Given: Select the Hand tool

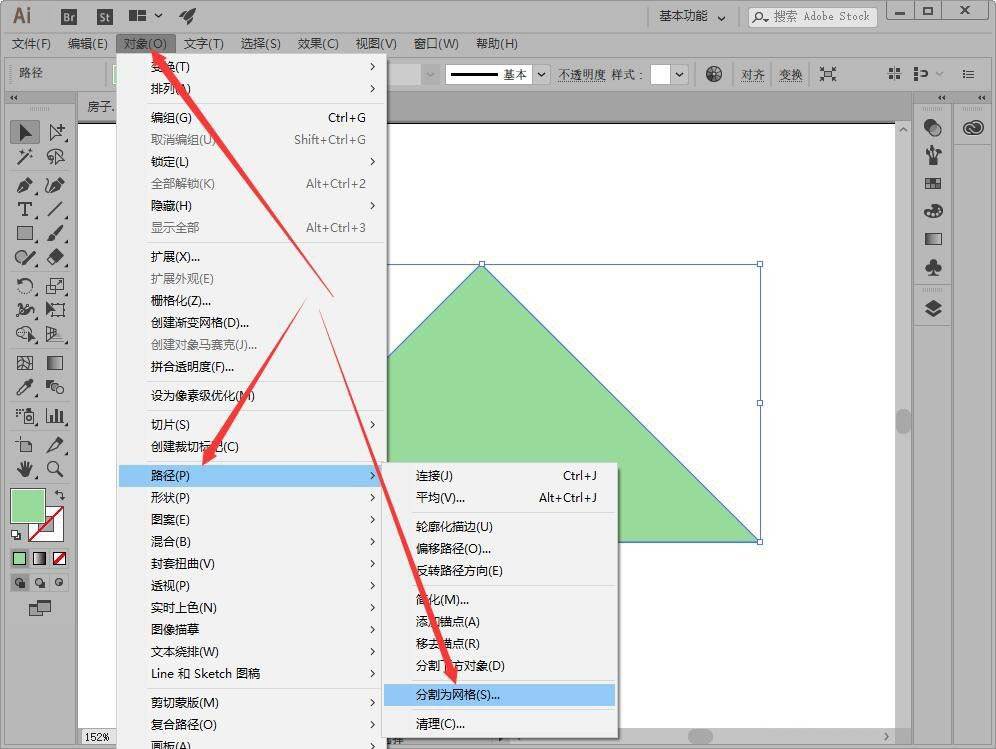Looking at the screenshot, I should pos(25,468).
